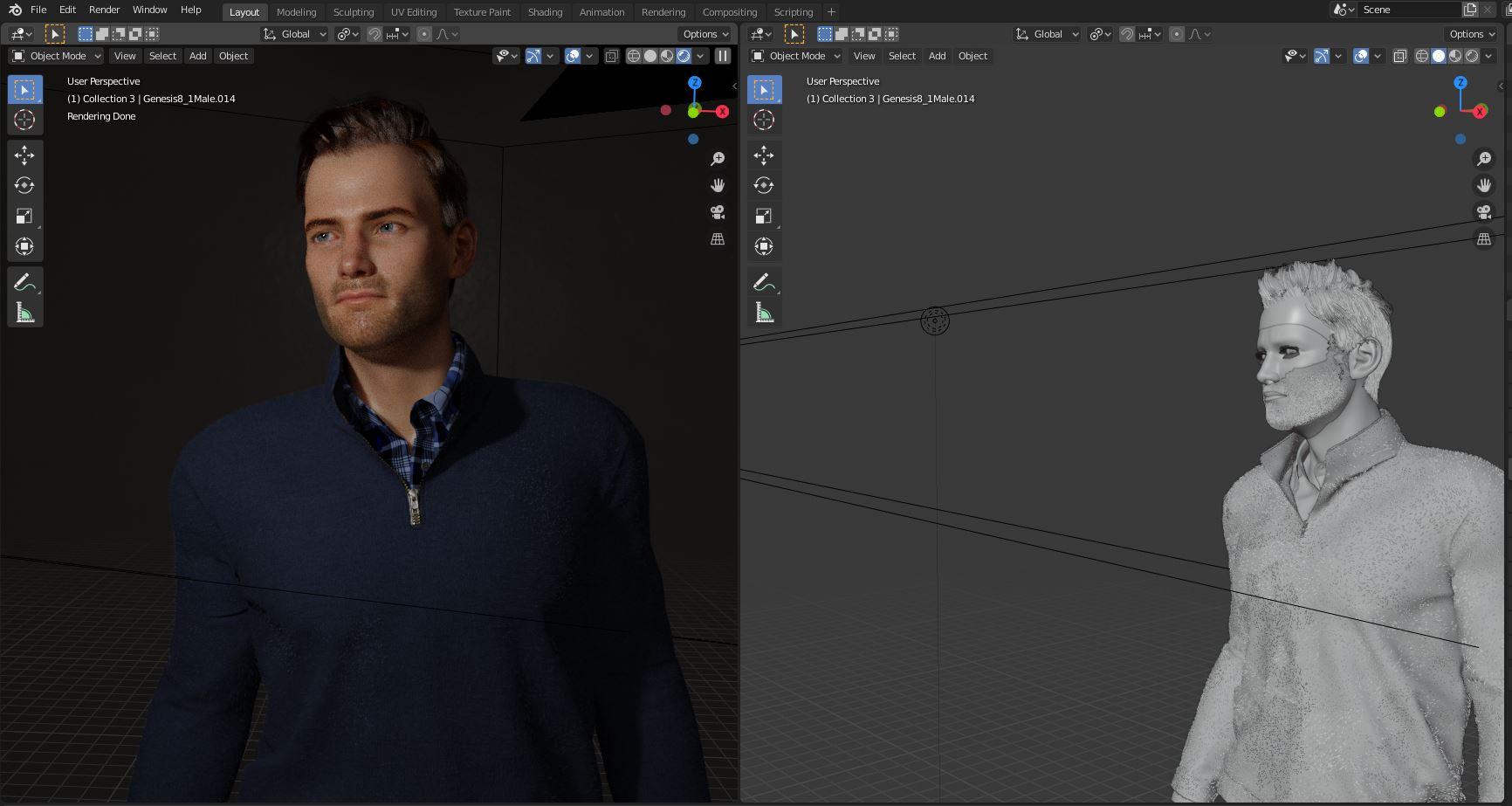Add a new workspace with plus button

[x=831, y=12]
